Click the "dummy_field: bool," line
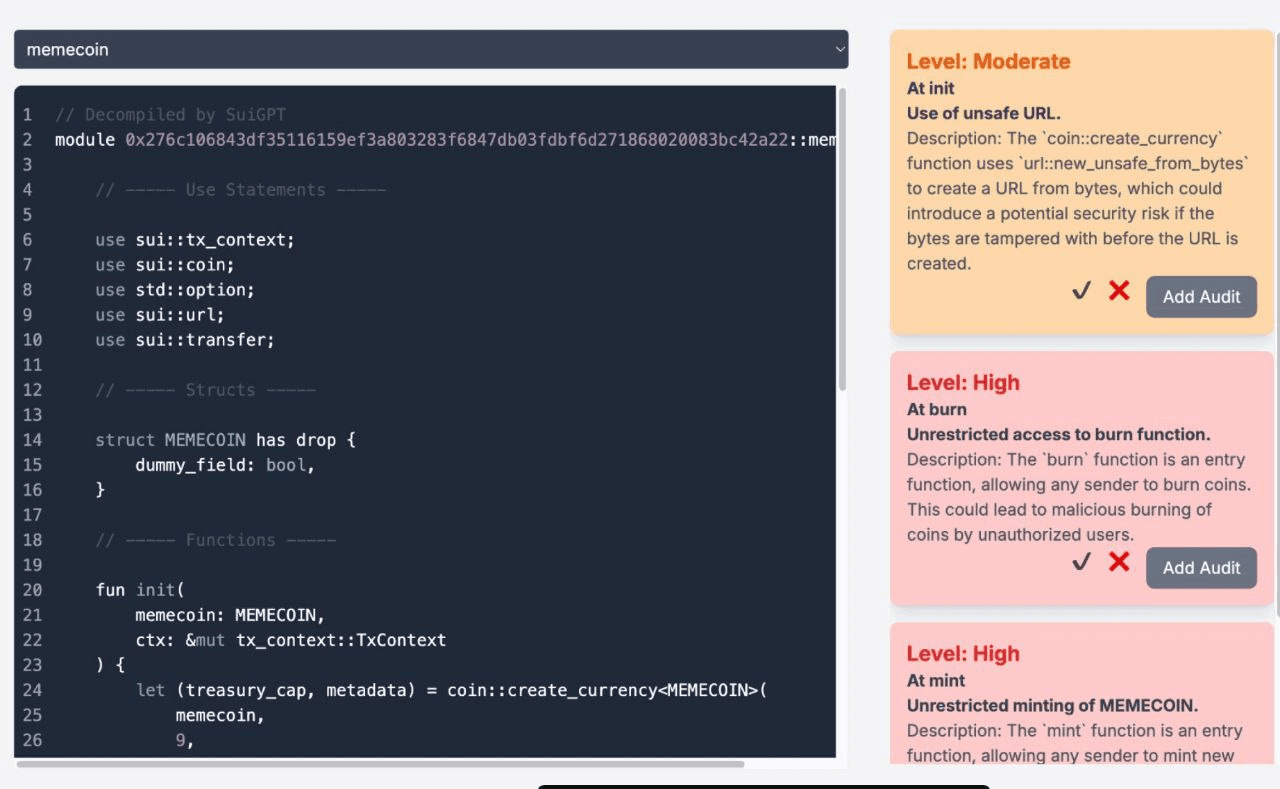The width and height of the screenshot is (1280, 789). coord(225,465)
